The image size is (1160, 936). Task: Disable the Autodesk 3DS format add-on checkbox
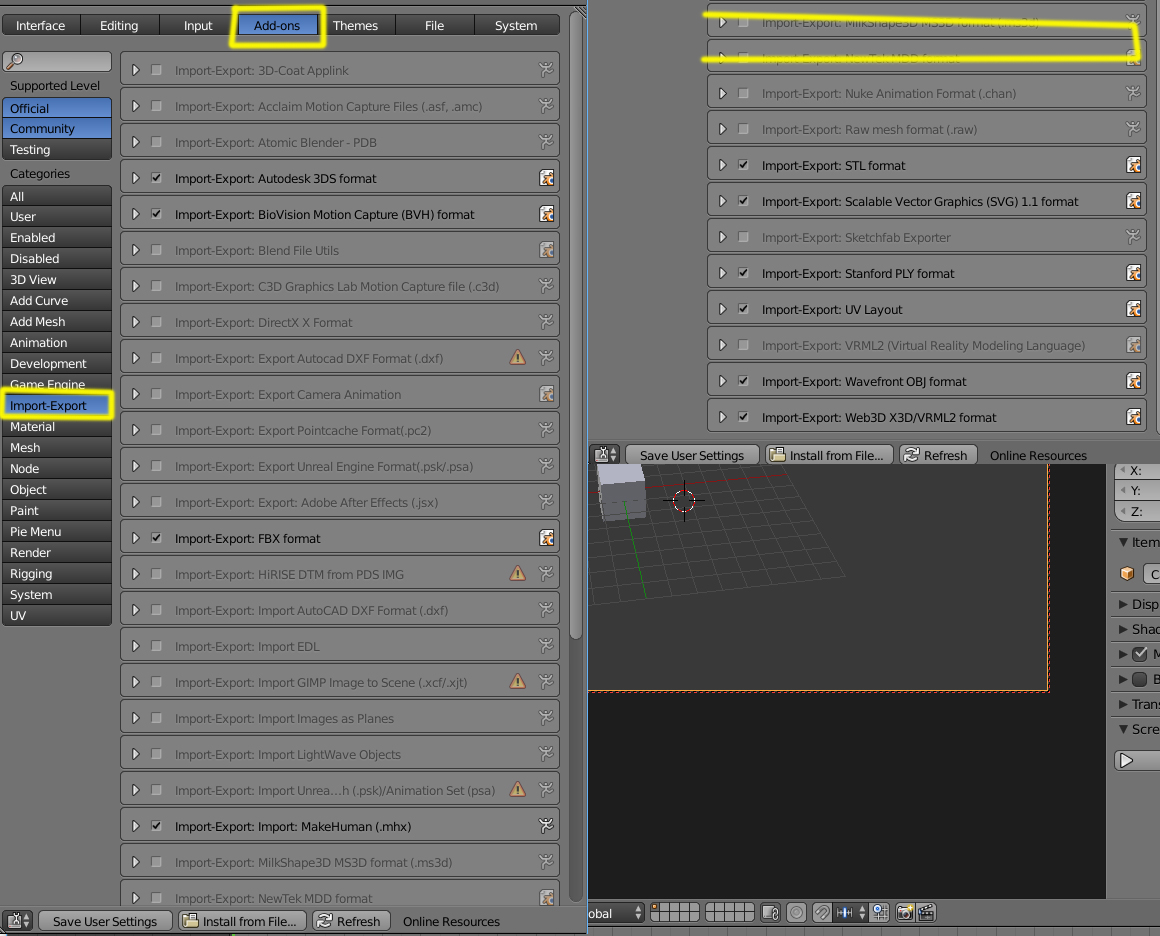point(156,178)
